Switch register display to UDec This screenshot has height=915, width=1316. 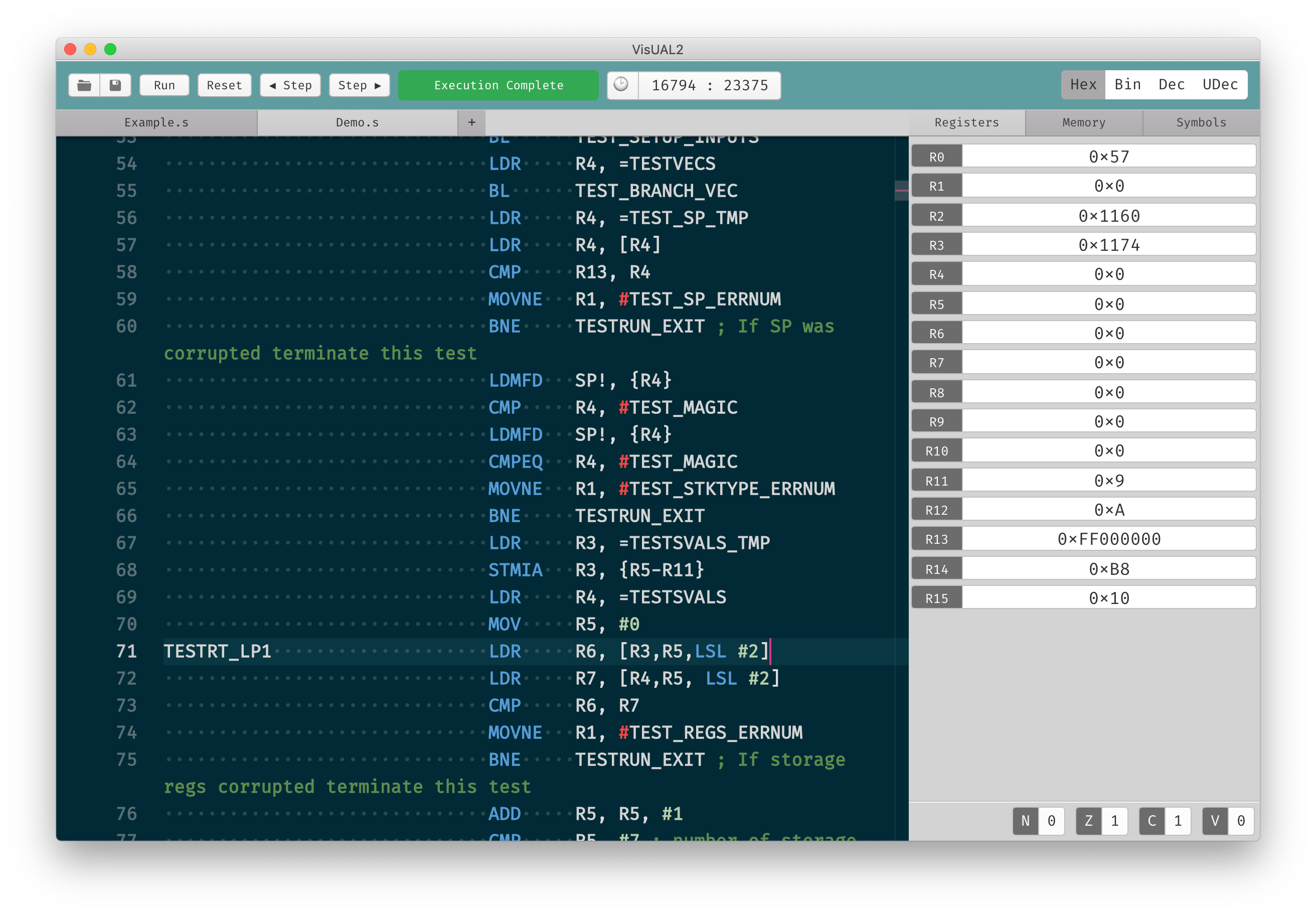click(x=1220, y=85)
